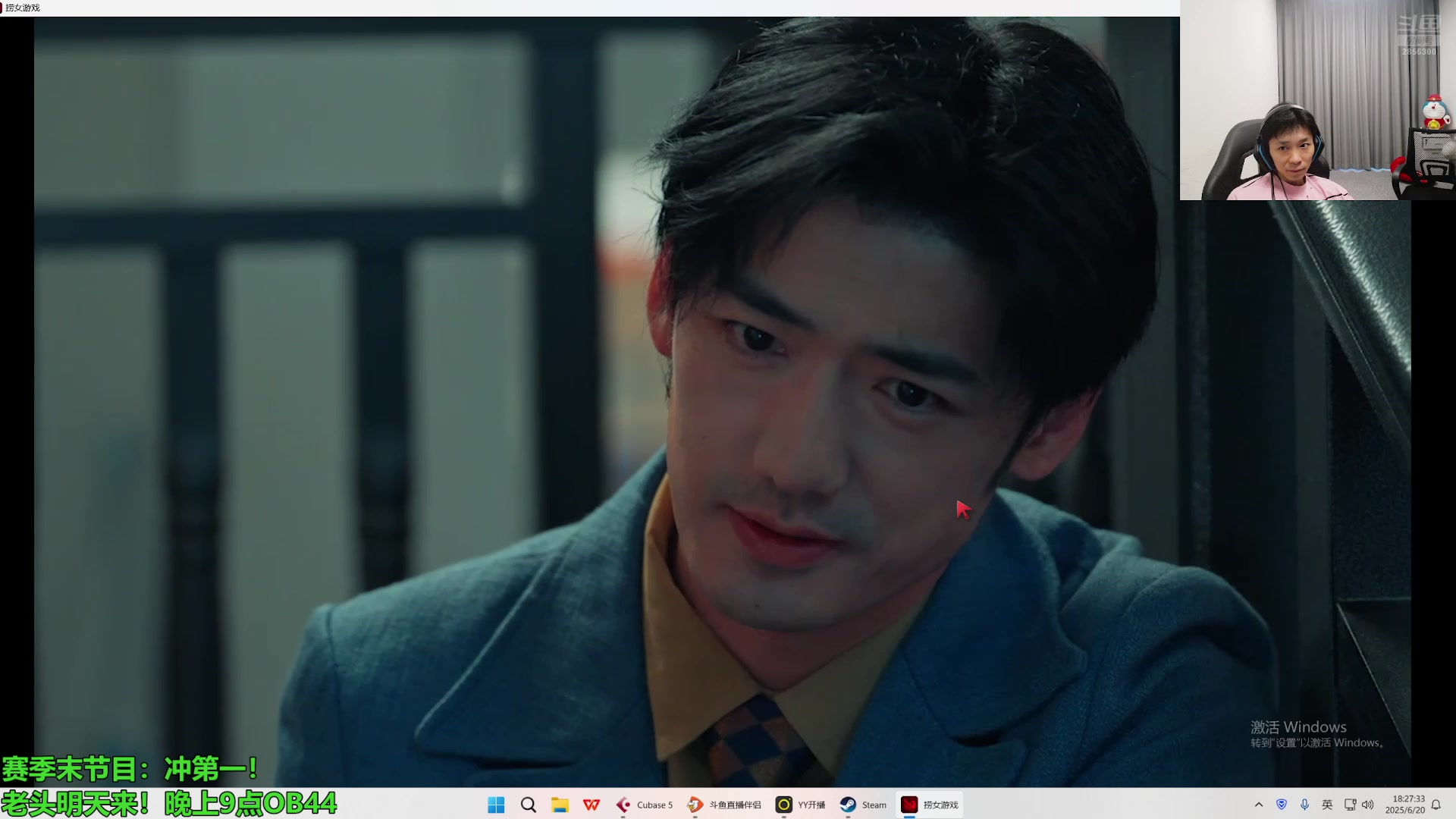
Task: Switch to Cubase 5 in the taskbar
Action: point(645,805)
